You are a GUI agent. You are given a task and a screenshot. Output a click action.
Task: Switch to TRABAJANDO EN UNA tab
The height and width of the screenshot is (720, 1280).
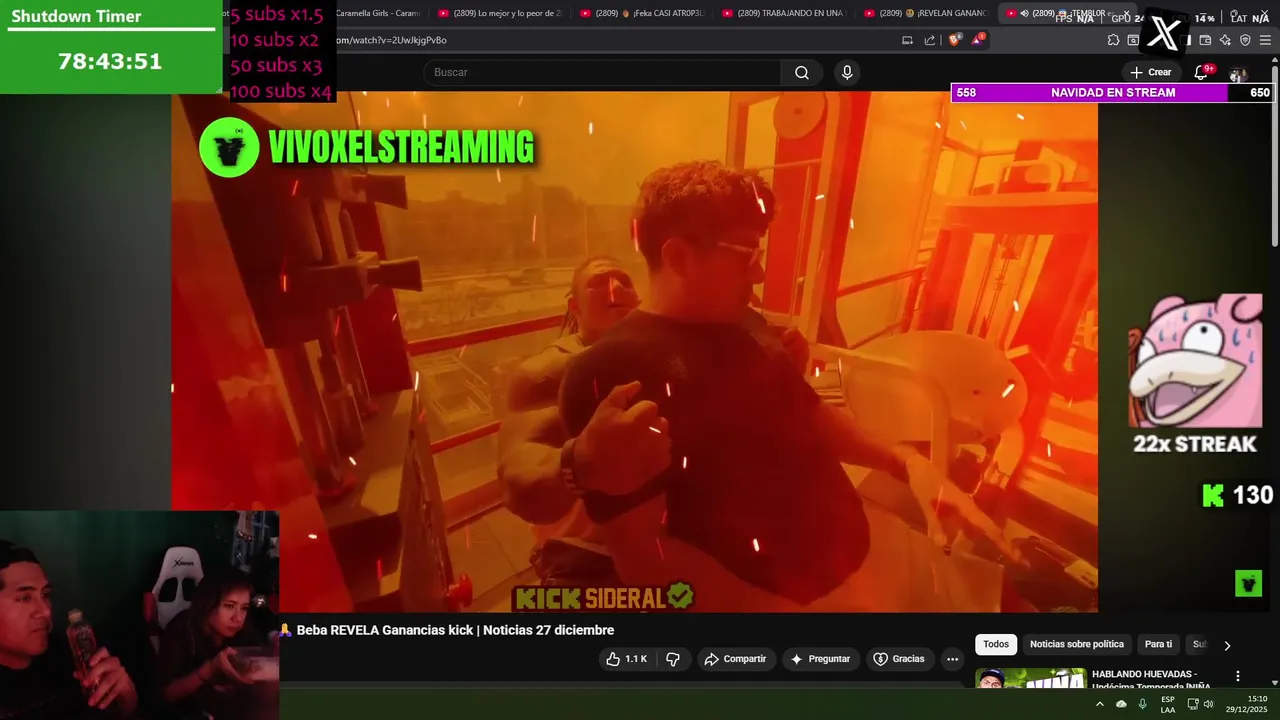[x=784, y=13]
